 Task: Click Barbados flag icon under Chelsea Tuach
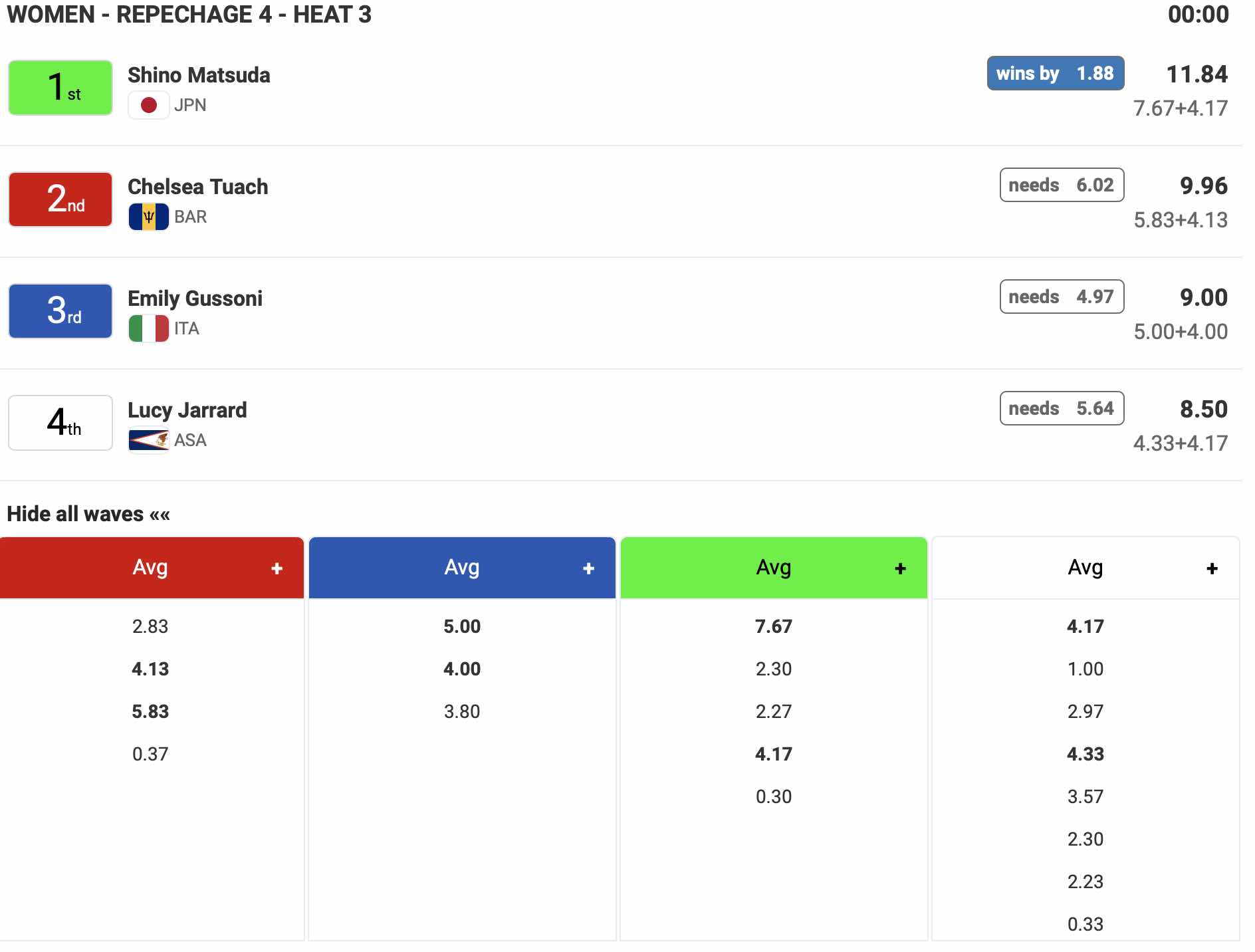(x=148, y=217)
